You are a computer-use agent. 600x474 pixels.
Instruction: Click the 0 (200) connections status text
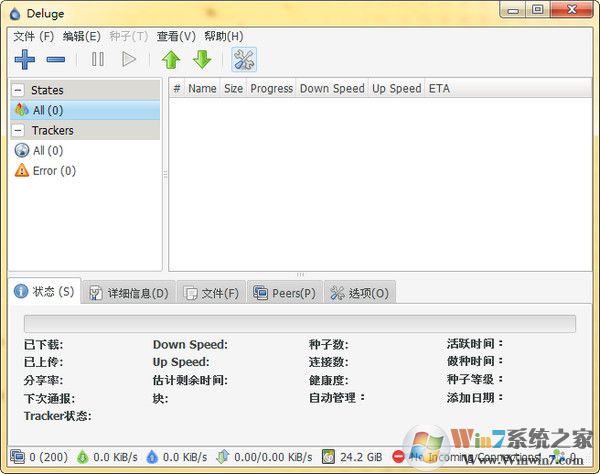tap(49, 457)
